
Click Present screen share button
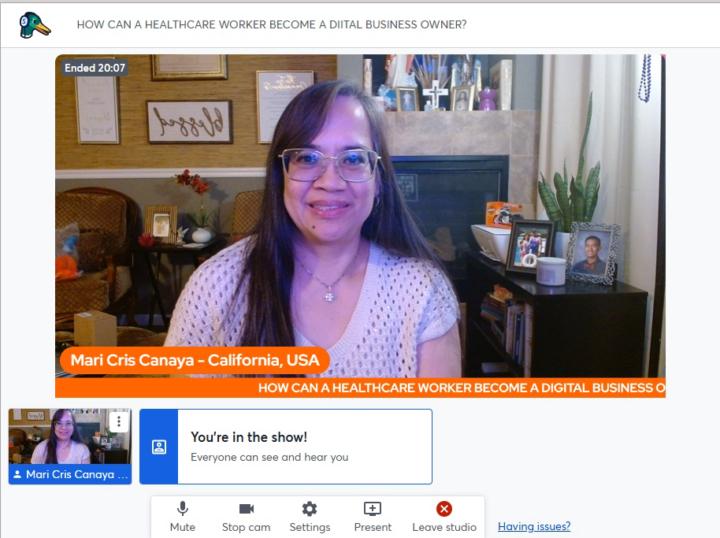point(372,517)
